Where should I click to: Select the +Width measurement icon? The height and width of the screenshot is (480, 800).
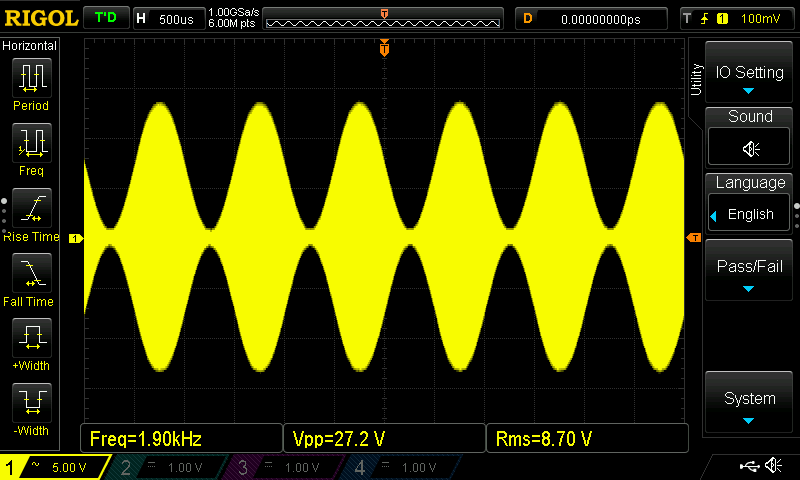point(32,338)
